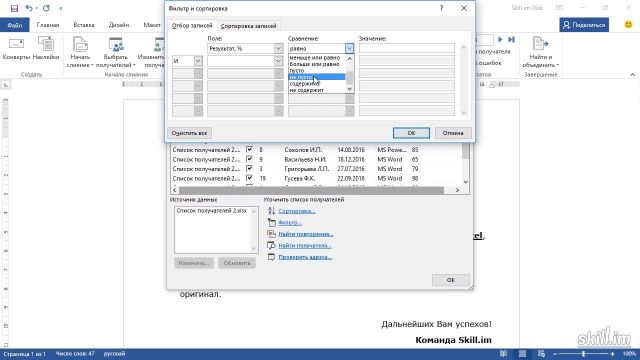Choose 'не пусто' in comparison list

tap(317, 77)
